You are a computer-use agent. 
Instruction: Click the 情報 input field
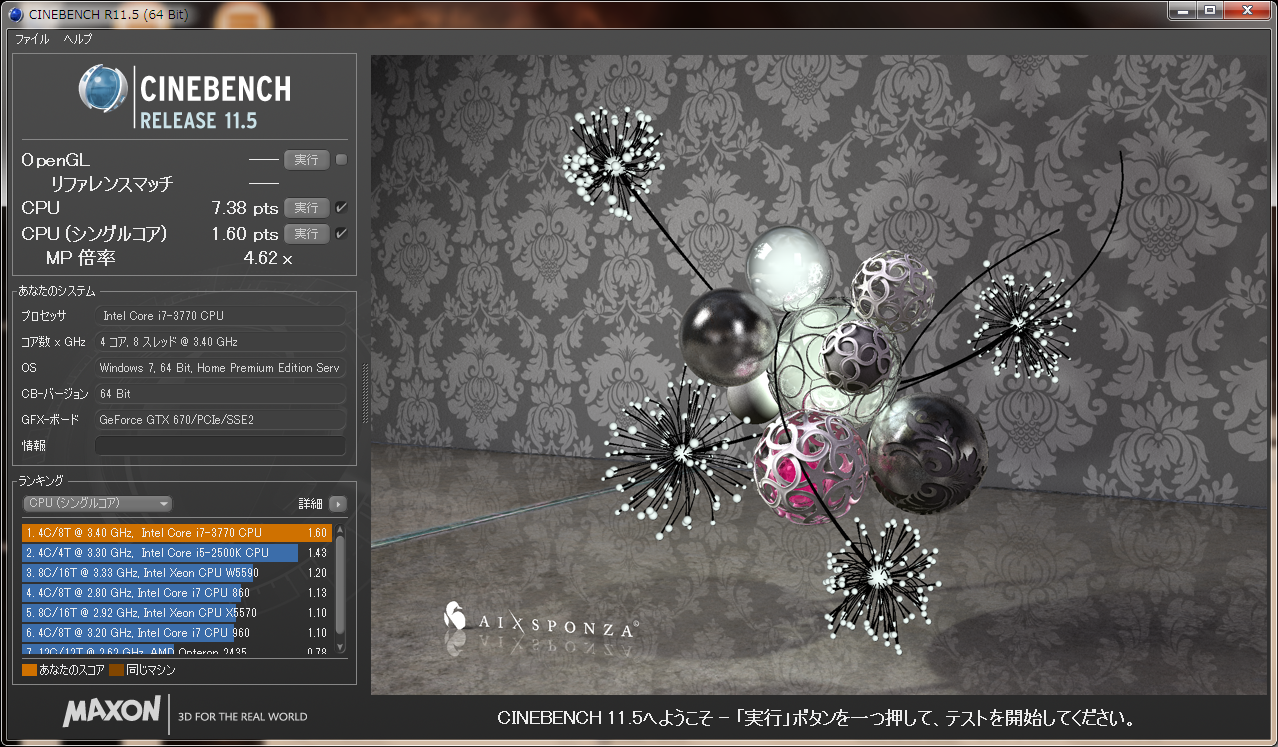(x=220, y=446)
